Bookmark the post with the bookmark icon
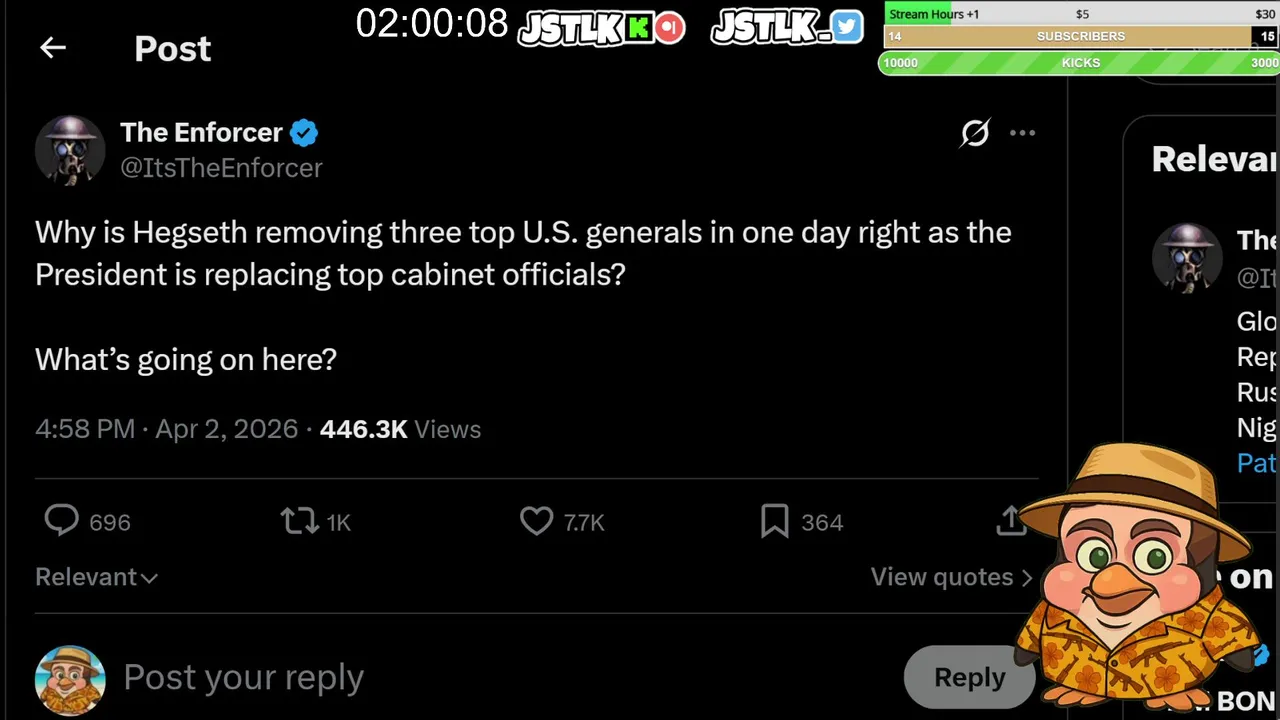1280x720 pixels. click(775, 521)
